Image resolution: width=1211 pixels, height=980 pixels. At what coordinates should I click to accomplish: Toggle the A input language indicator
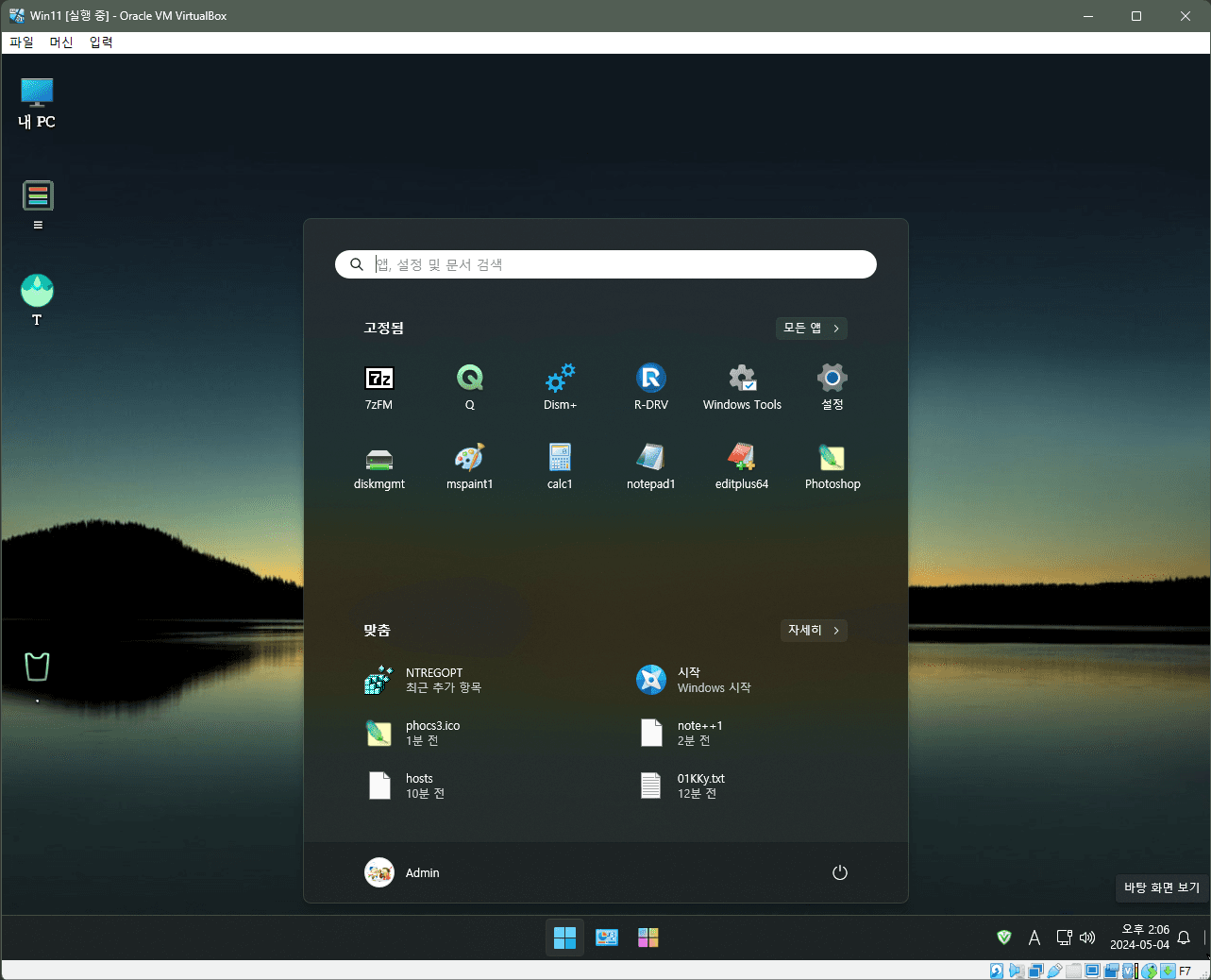[x=1034, y=938]
